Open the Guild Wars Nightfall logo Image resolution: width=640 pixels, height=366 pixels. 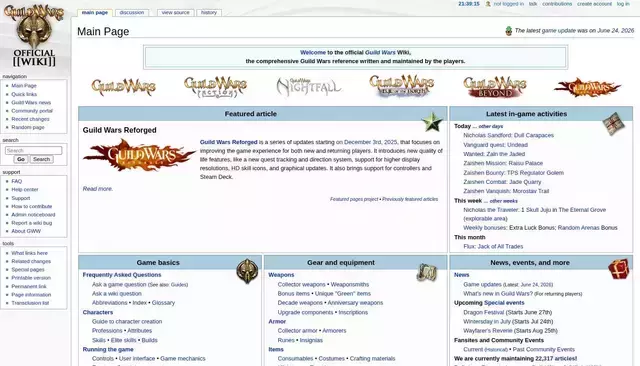click(309, 87)
